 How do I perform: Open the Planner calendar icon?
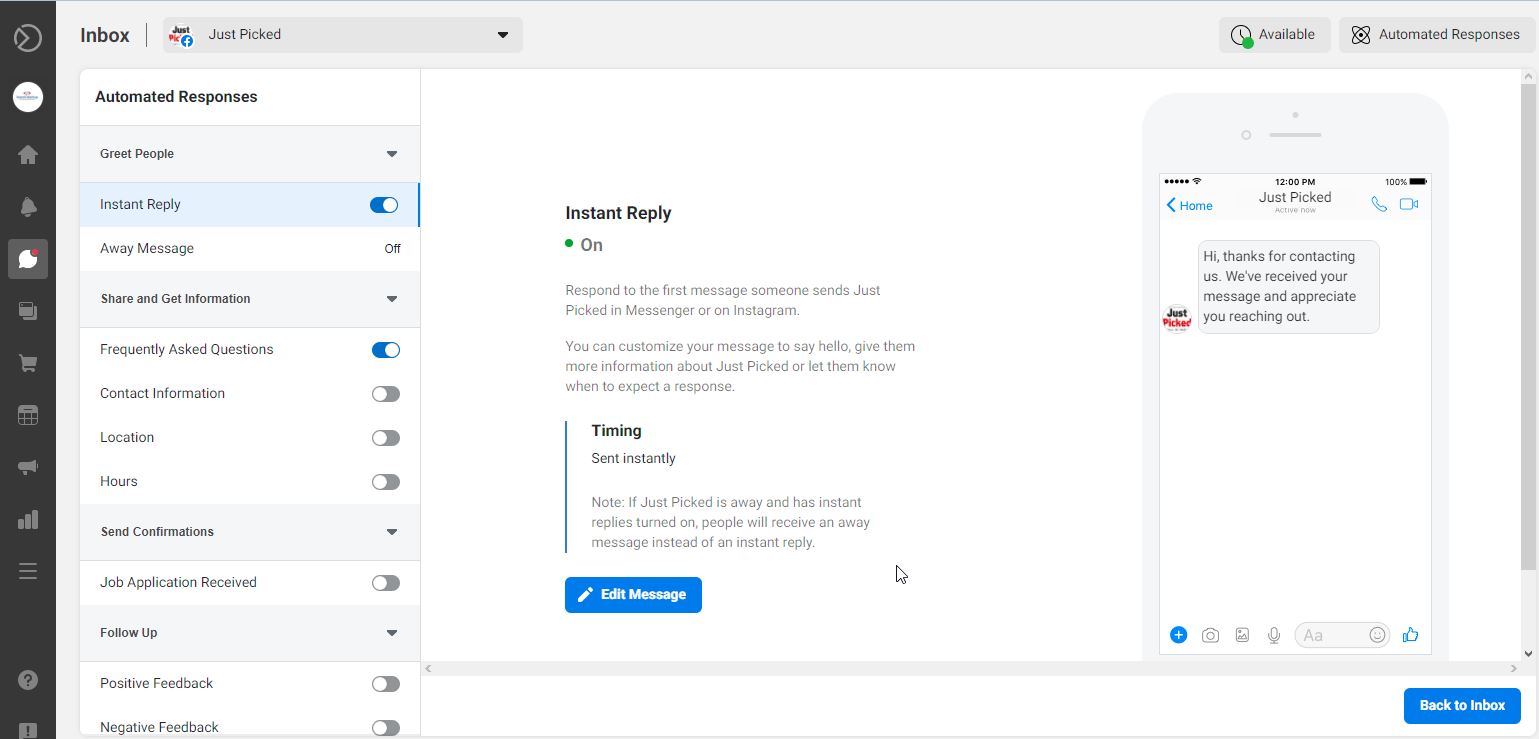pyautogui.click(x=27, y=414)
